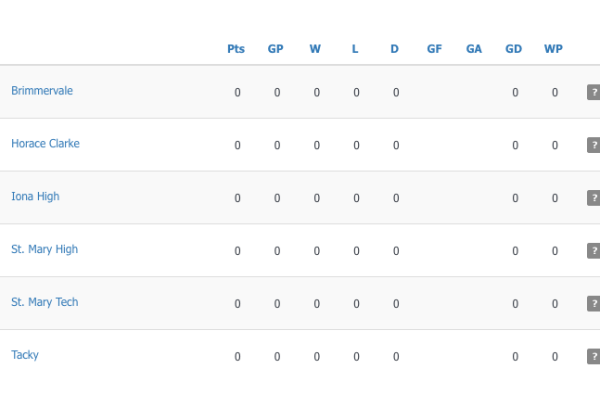Open the help icon for St. Mary High
Image resolution: width=600 pixels, height=394 pixels.
pos(594,251)
